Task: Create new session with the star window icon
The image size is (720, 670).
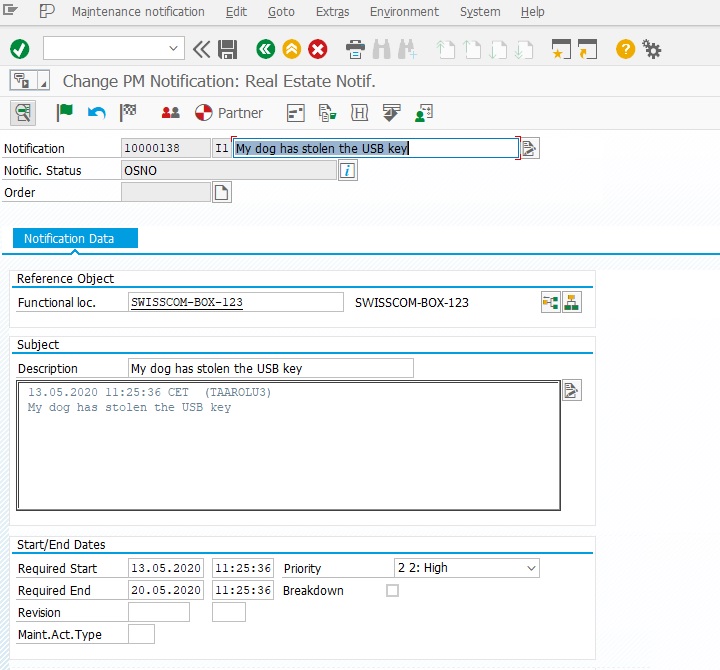Action: pyautogui.click(x=561, y=49)
